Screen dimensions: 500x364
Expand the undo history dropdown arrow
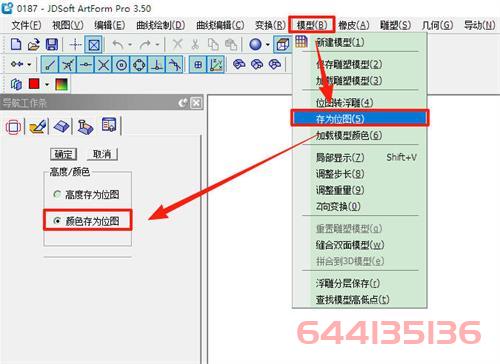pos(130,44)
